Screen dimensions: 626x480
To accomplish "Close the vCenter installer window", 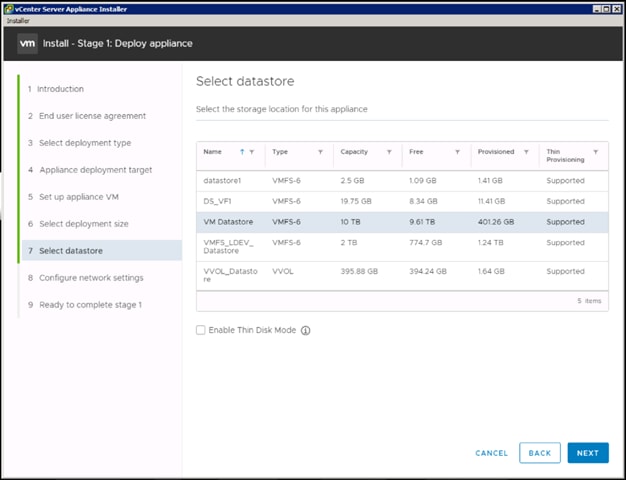I will 616,9.
